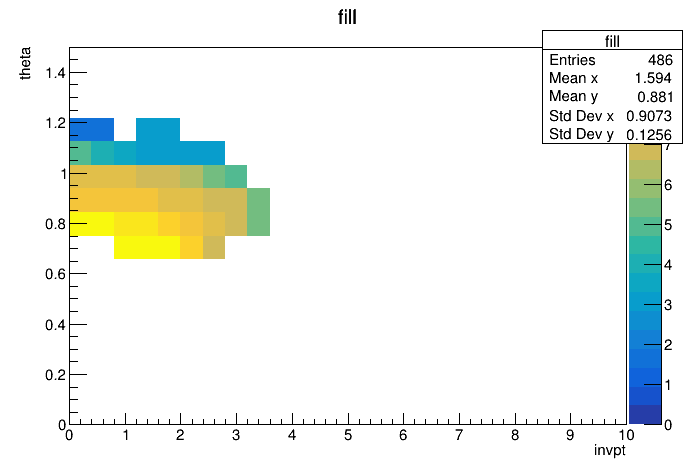Click the "2" tick label on the invpt axis
Image resolution: width=696 pixels, height=472 pixels.
[180, 435]
